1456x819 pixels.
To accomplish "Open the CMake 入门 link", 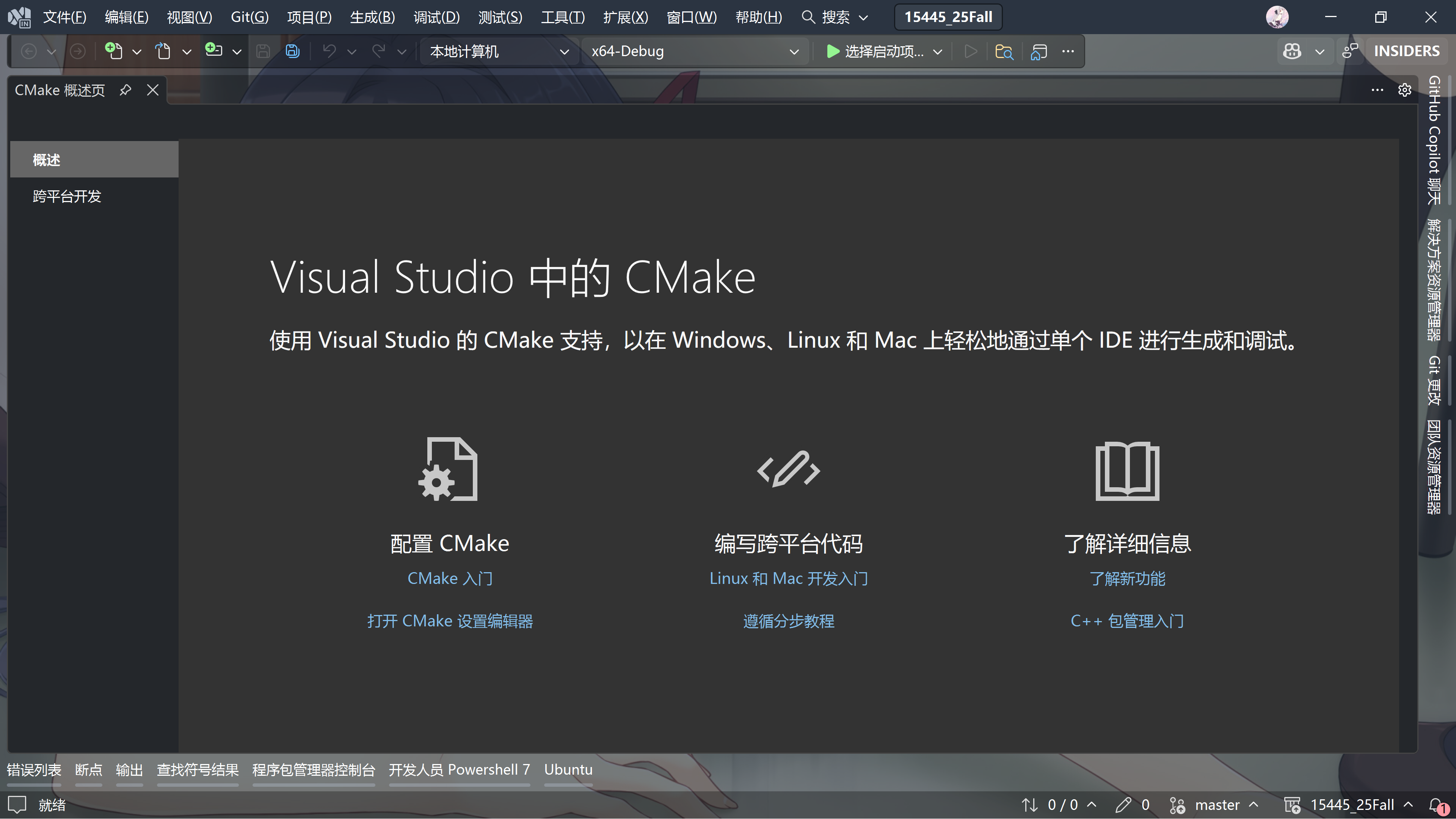I will pos(449,577).
